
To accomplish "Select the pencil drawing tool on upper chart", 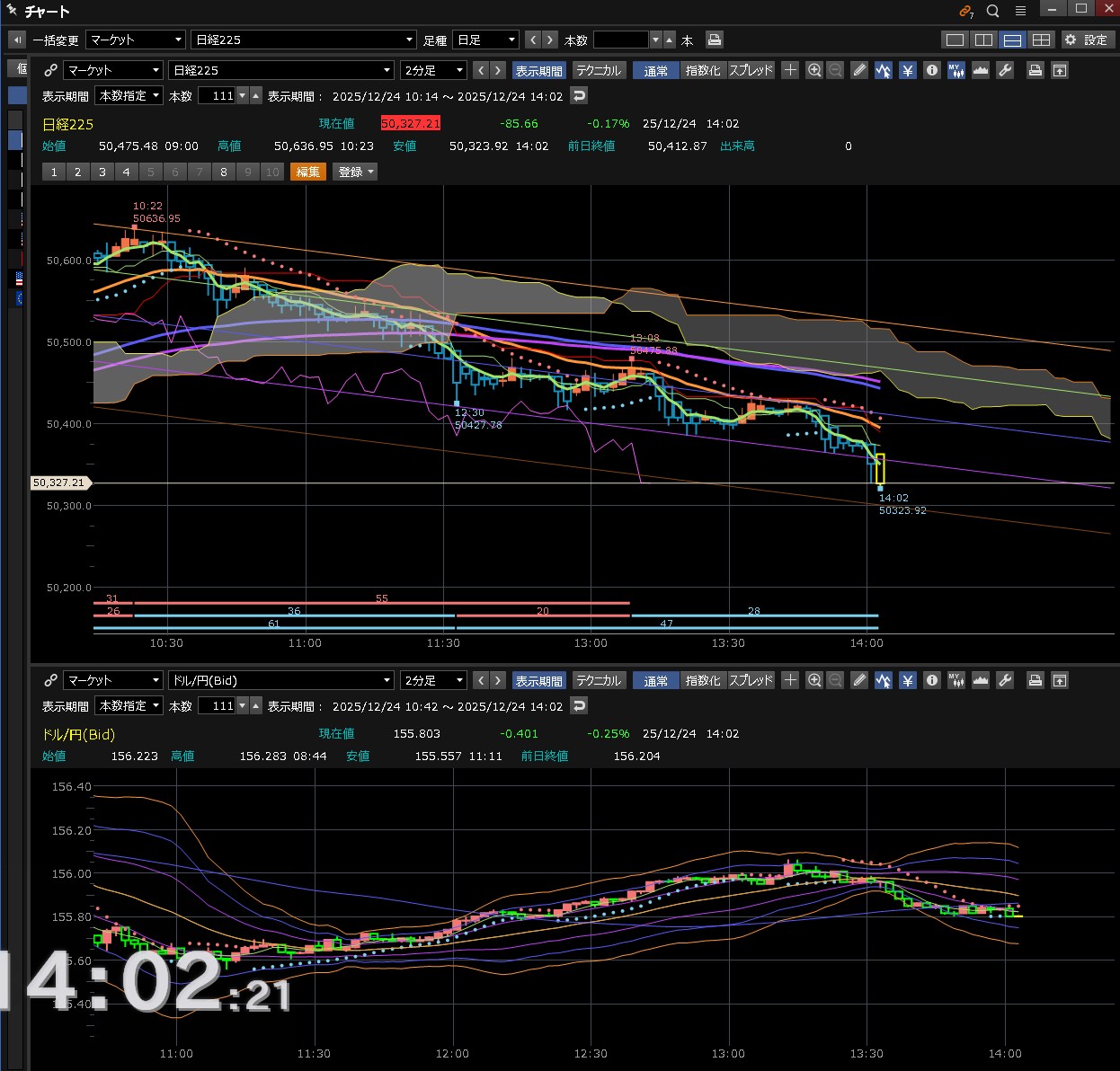I will 859,70.
